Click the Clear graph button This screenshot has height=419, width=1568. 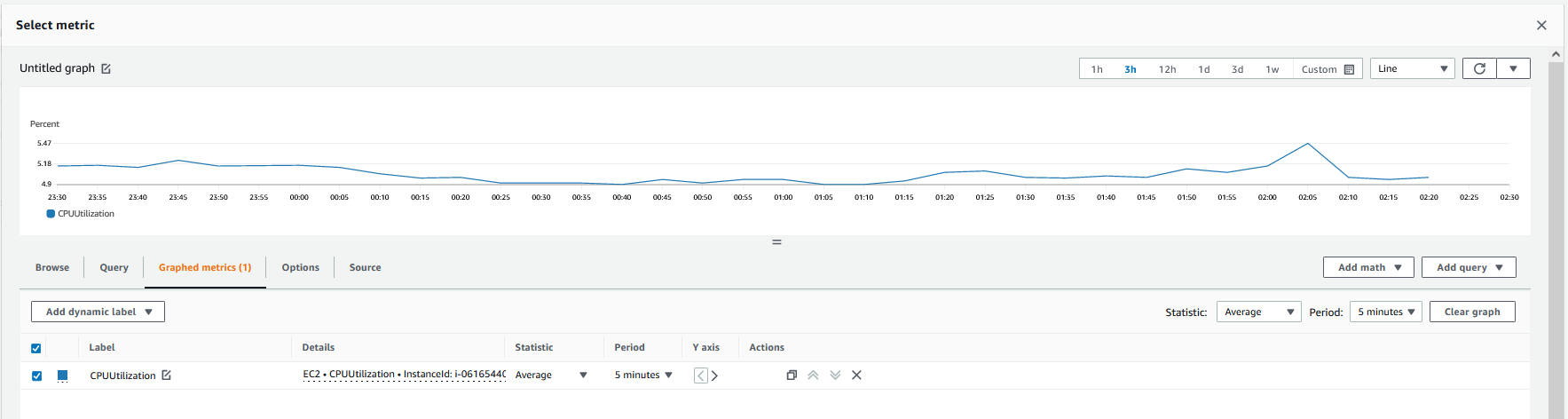[1471, 312]
